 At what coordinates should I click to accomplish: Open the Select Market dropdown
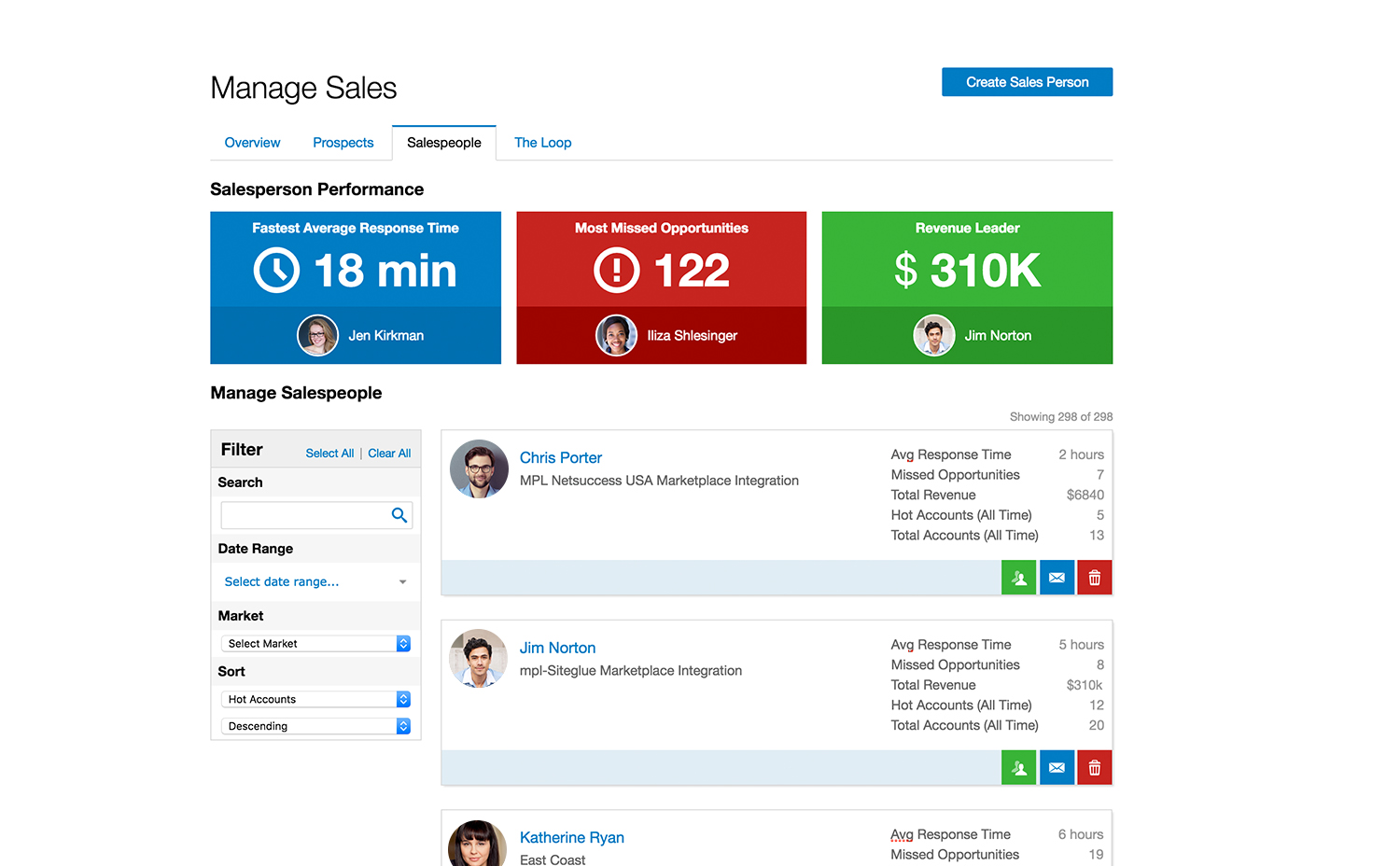pyautogui.click(x=315, y=644)
